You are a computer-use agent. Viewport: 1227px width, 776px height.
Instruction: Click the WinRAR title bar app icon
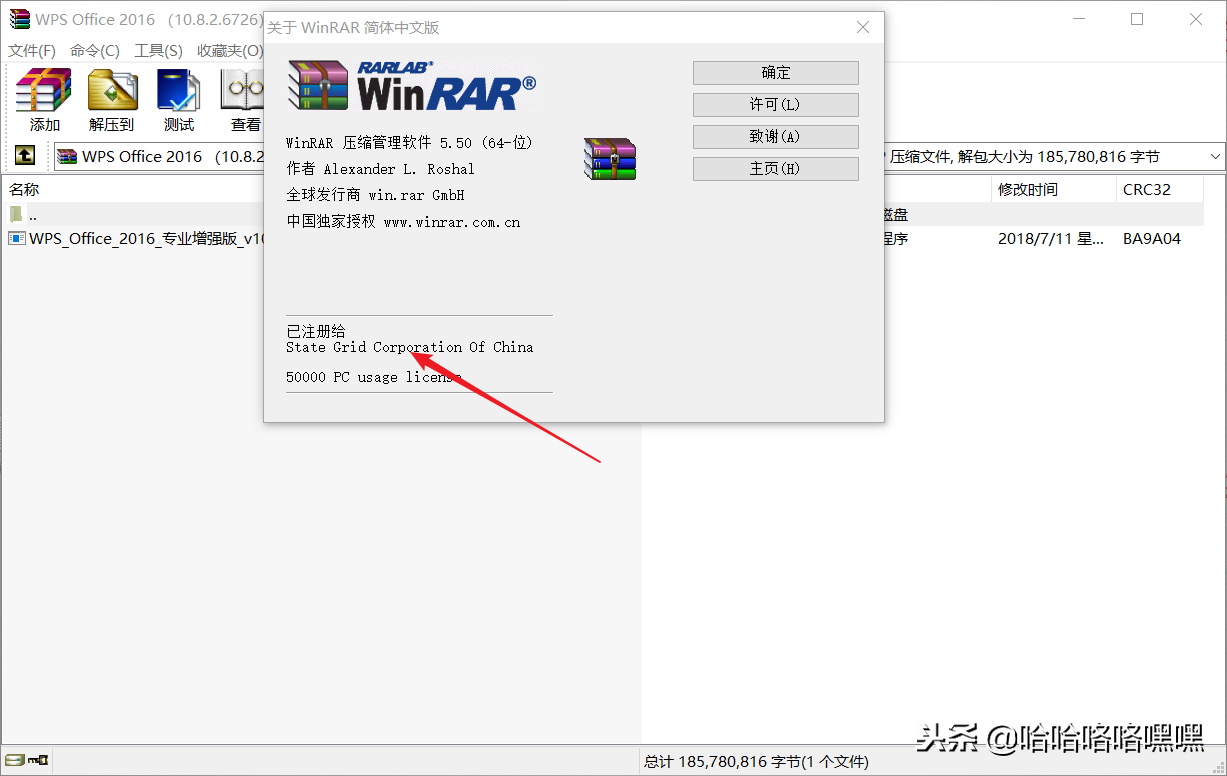(19, 19)
